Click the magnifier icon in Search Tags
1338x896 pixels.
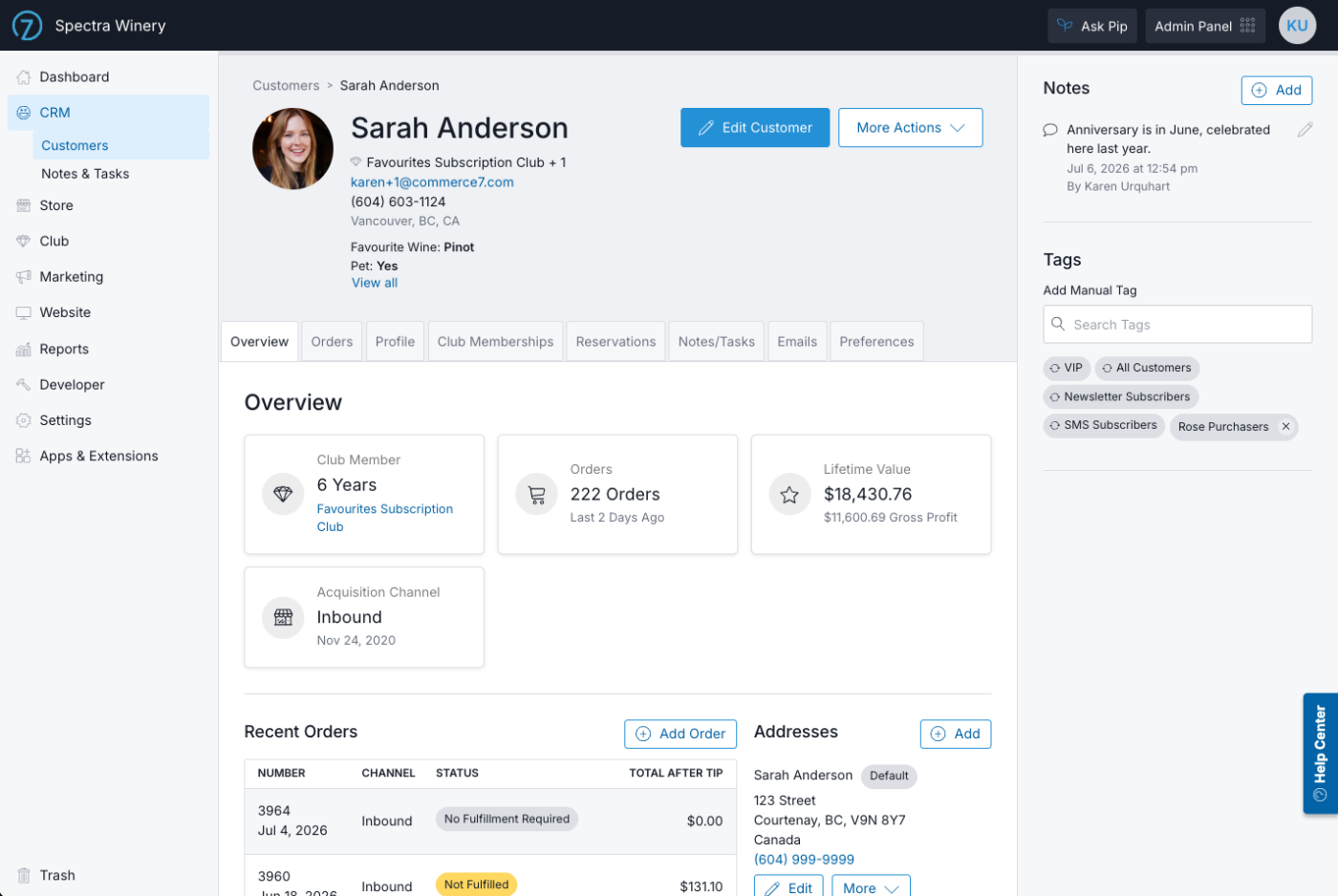point(1058,324)
